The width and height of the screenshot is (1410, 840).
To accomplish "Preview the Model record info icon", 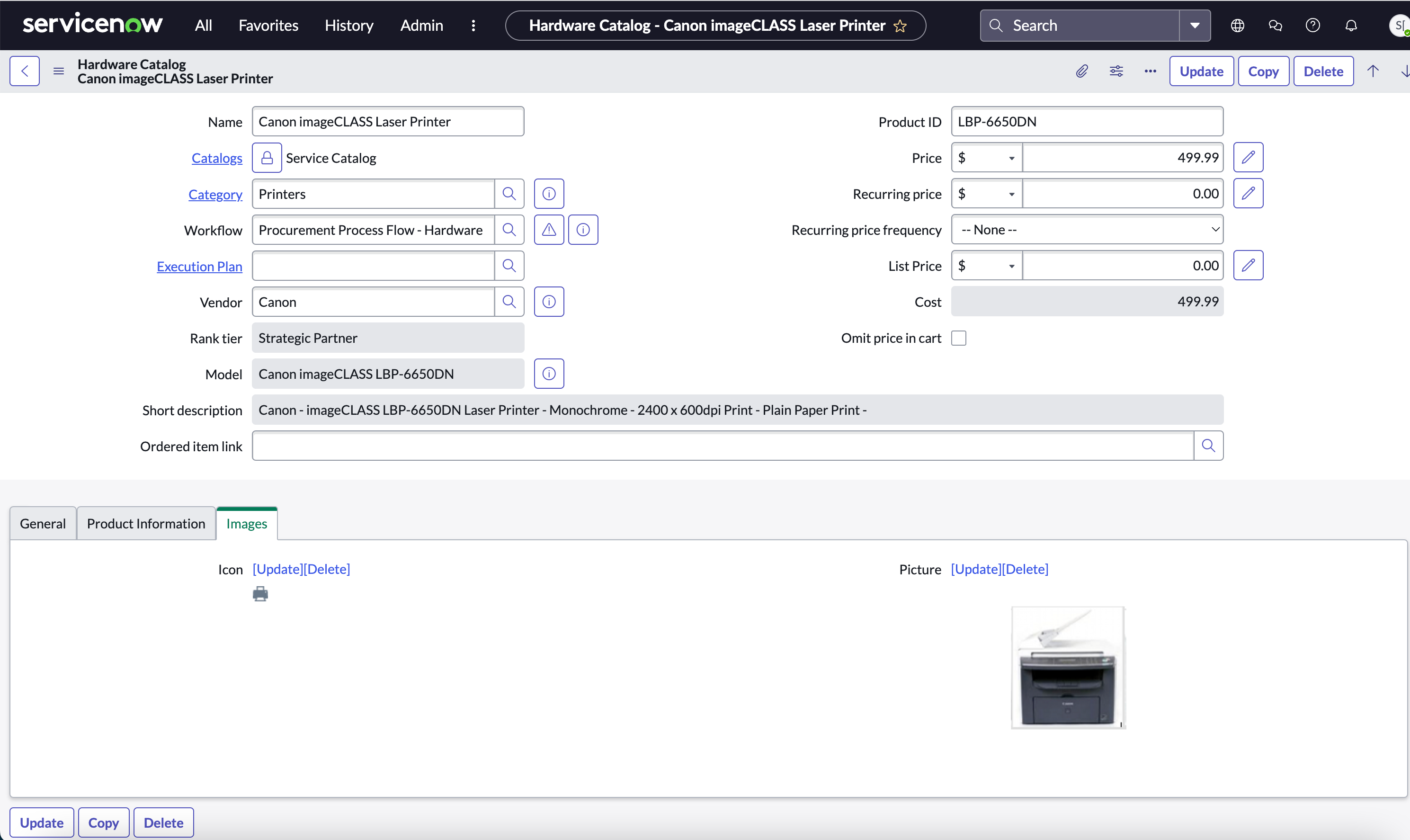I will (549, 374).
